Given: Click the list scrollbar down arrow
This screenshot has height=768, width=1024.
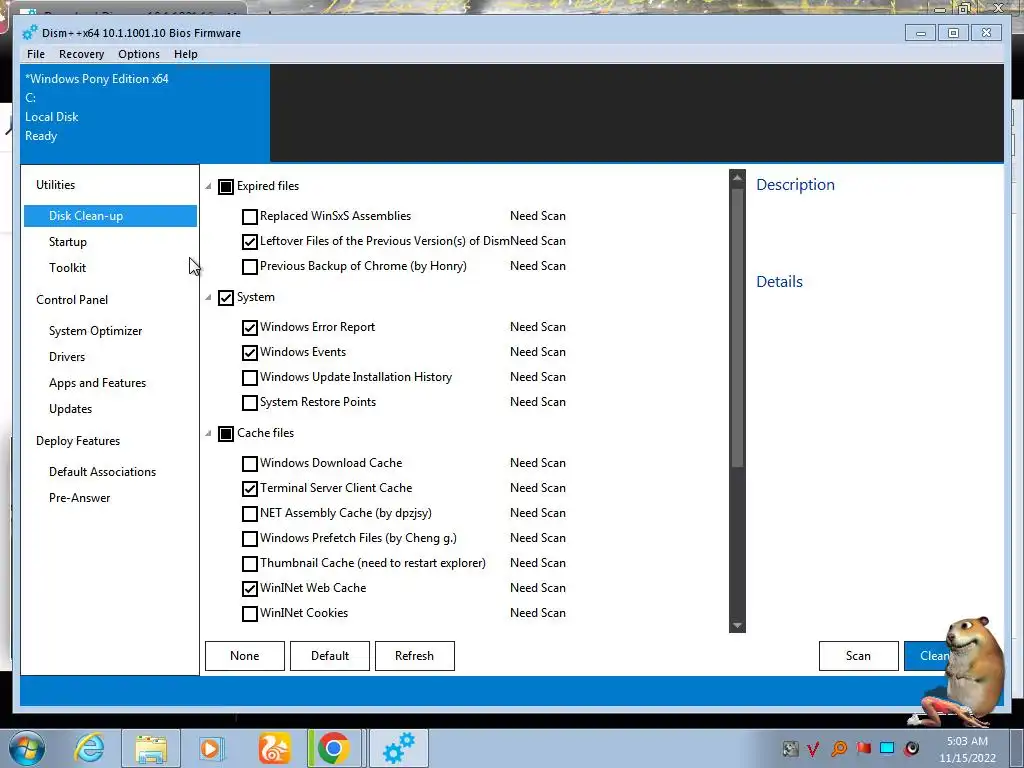Looking at the screenshot, I should pos(737,625).
